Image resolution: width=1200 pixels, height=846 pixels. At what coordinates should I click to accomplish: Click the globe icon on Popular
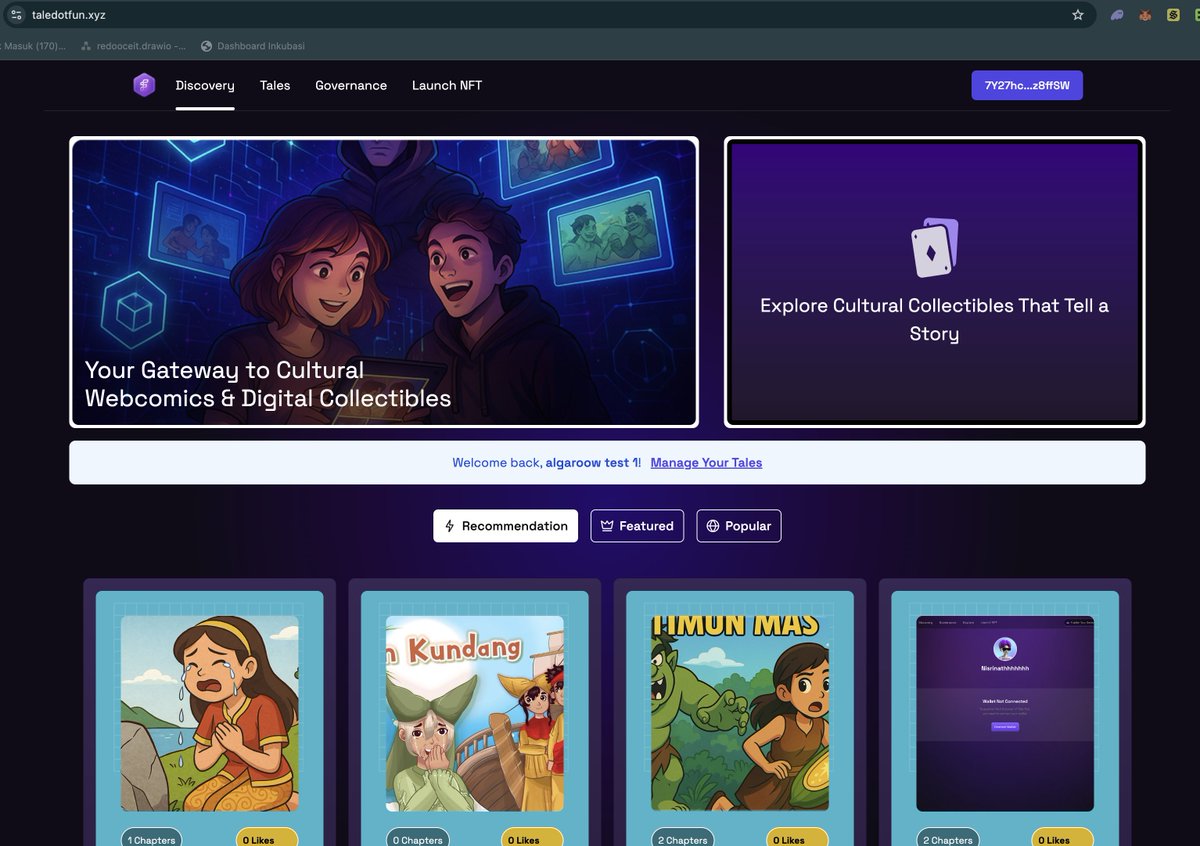click(713, 526)
